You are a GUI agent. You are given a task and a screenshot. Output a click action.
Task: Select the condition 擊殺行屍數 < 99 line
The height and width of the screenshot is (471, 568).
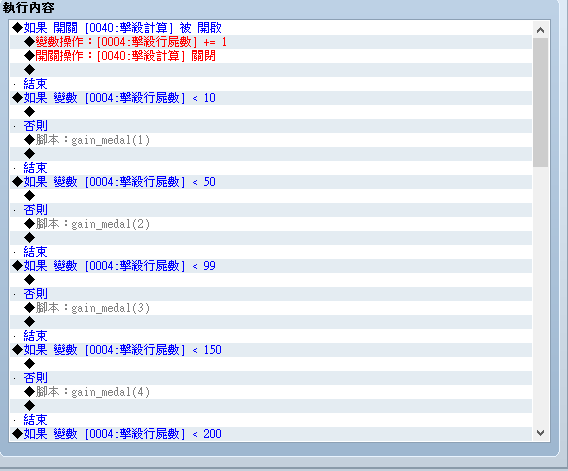(271, 266)
